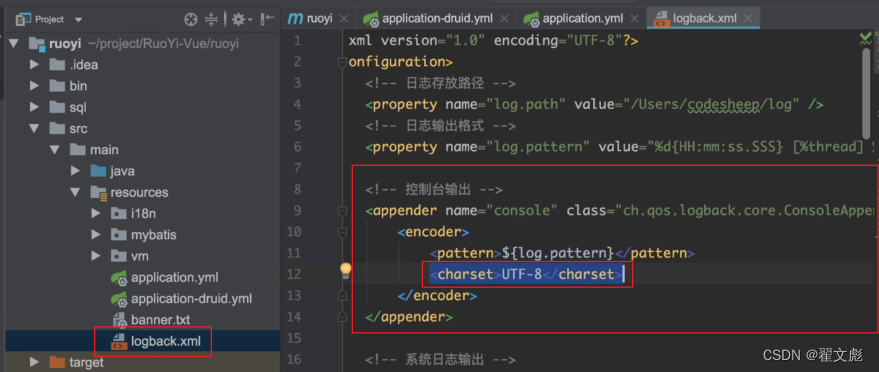This screenshot has width=879, height=372.
Task: Select the sql folder in tree
Action: coord(68,107)
